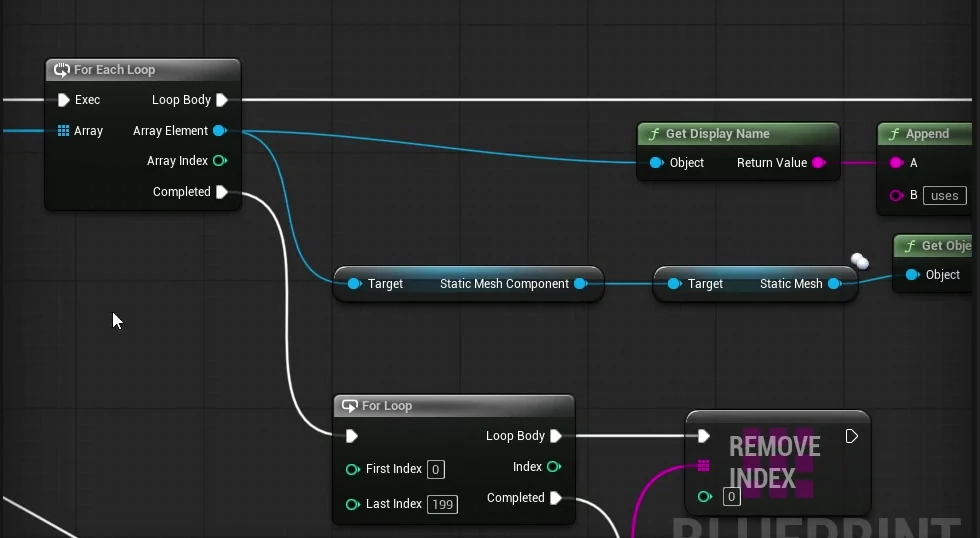Click Get Display Name Object input pin
Image resolution: width=980 pixels, height=538 pixels.
(x=656, y=162)
